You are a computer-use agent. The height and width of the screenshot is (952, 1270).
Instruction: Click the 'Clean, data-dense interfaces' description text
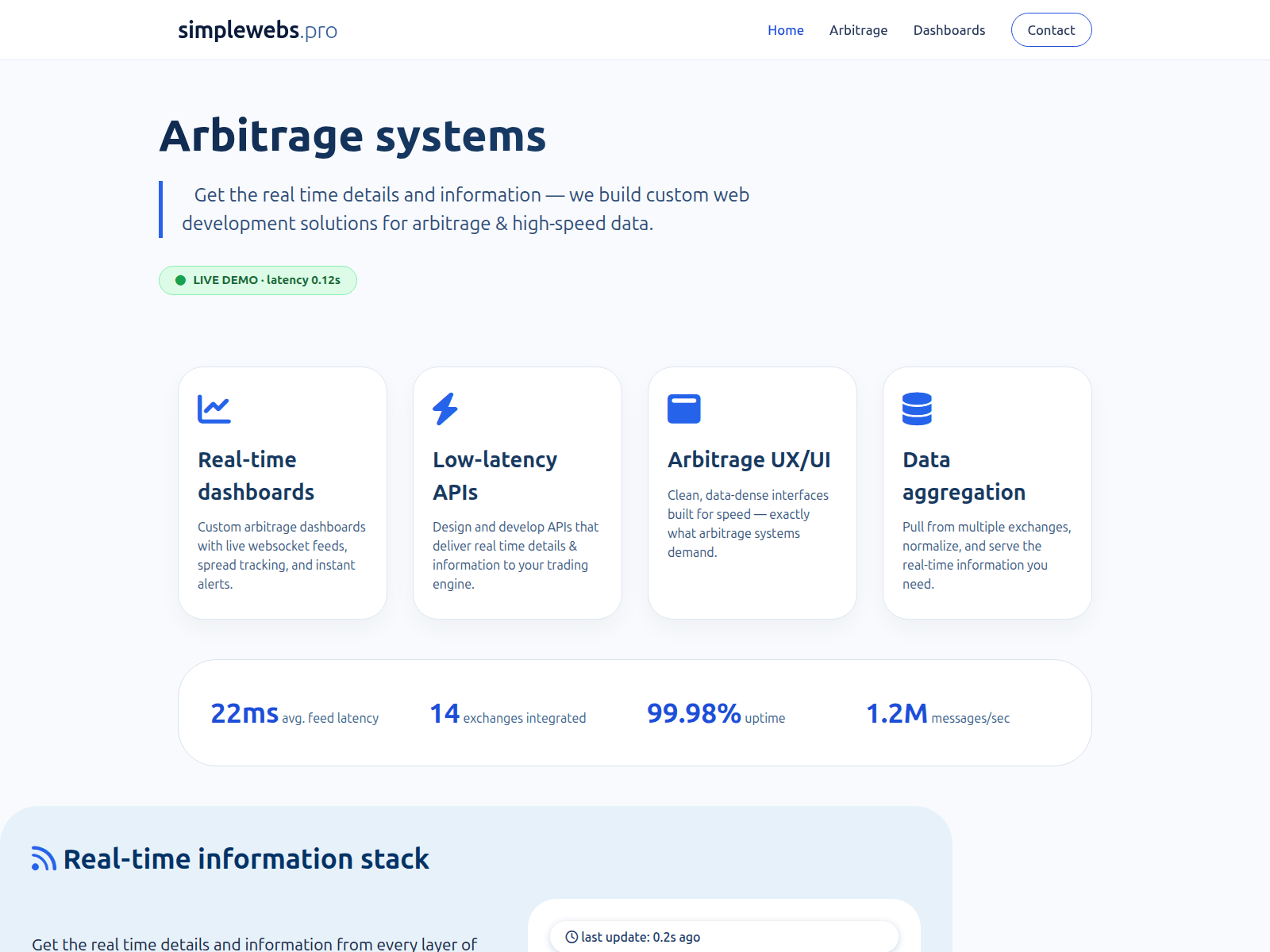tap(748, 524)
